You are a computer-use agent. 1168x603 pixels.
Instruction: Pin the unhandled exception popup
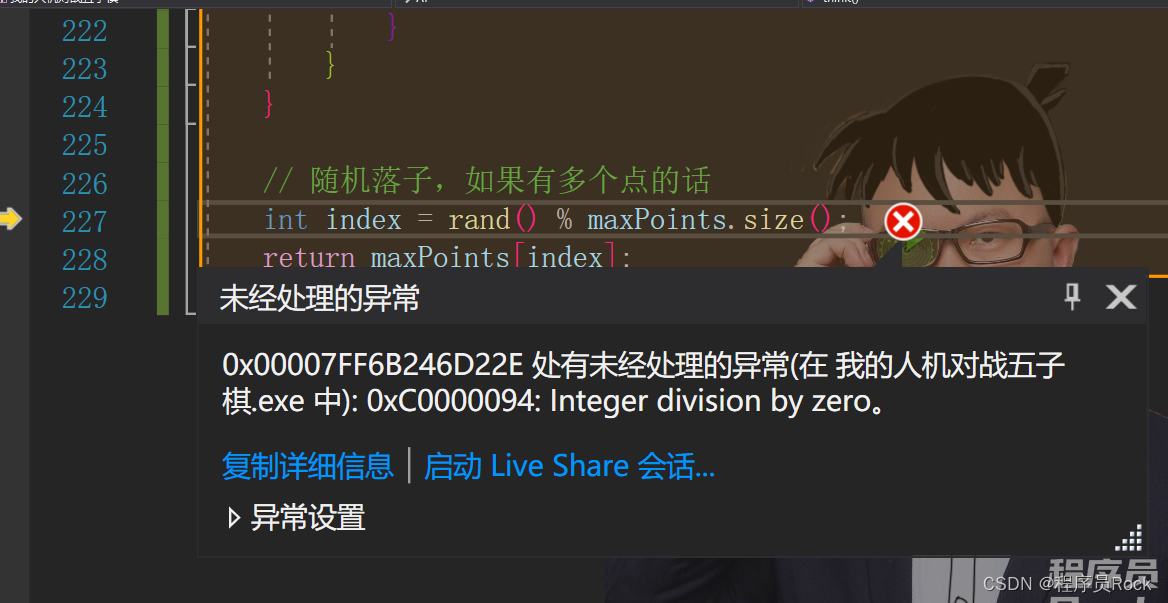1072,297
